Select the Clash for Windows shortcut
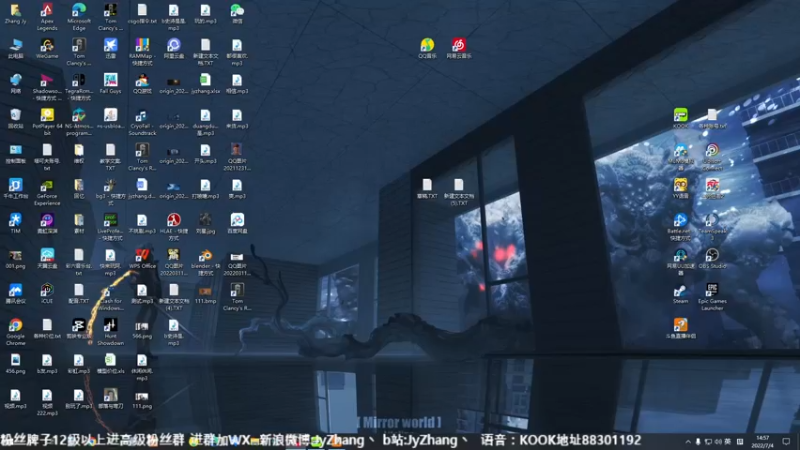 tap(110, 297)
